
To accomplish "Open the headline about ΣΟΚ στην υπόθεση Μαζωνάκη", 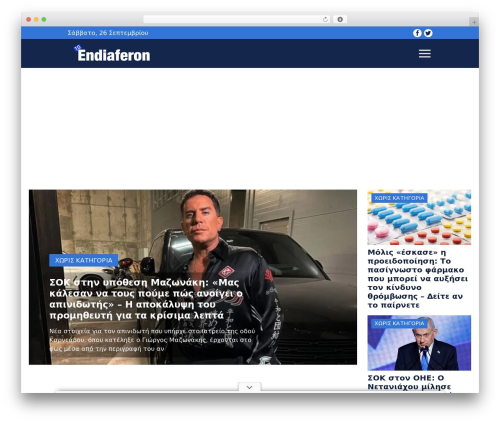I will click(146, 299).
